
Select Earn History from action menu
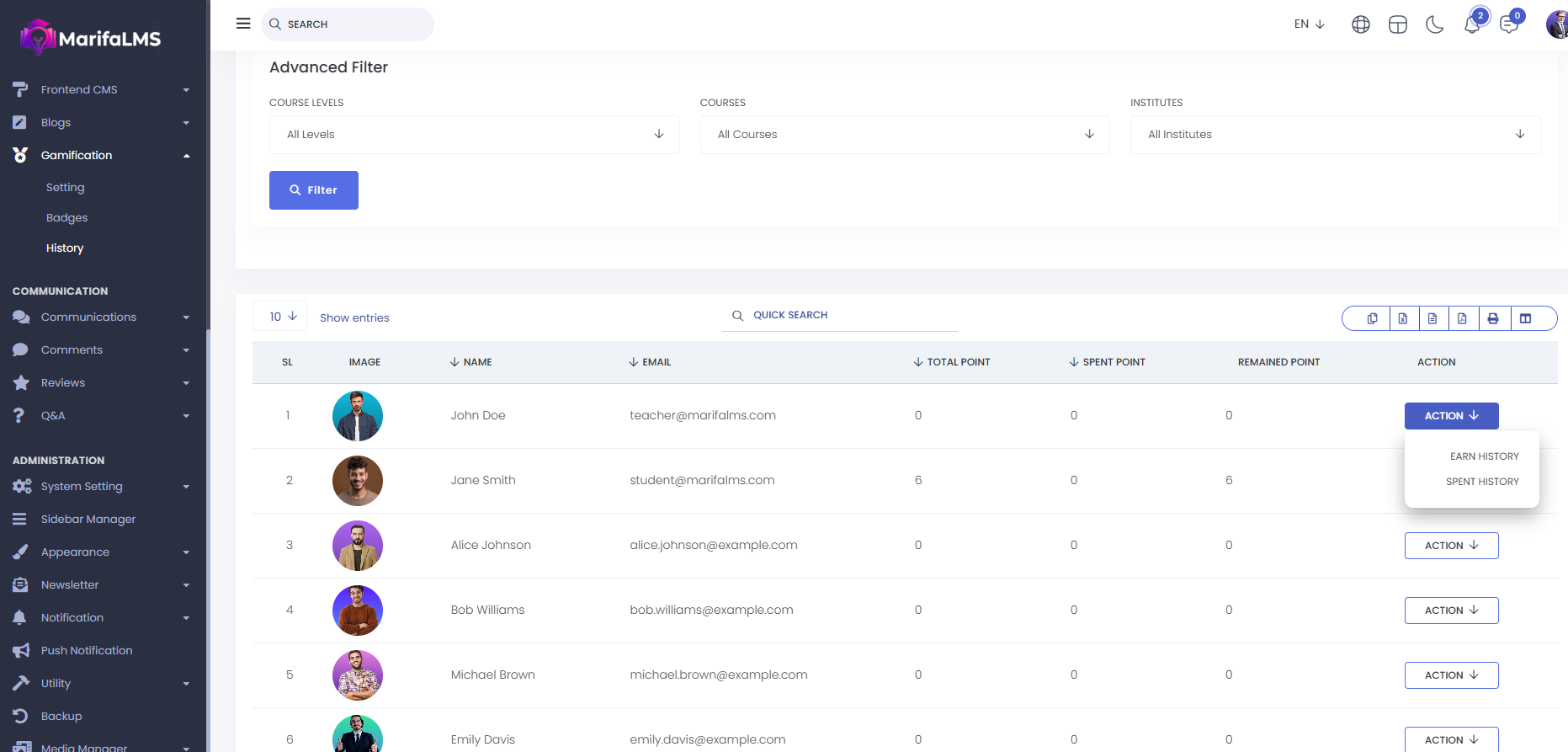point(1484,456)
